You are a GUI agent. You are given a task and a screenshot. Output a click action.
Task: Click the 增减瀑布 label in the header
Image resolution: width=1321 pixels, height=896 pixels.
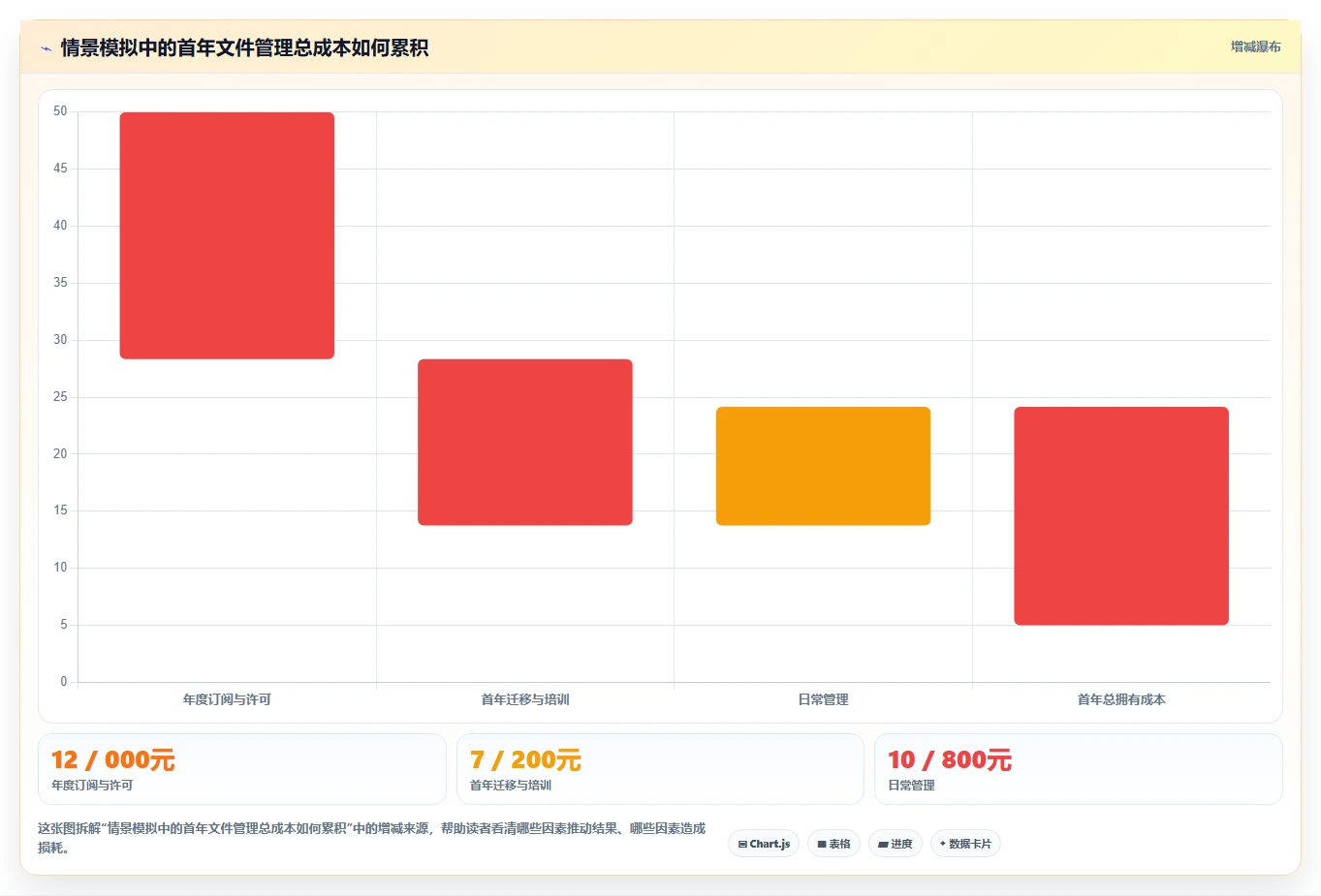1255,46
